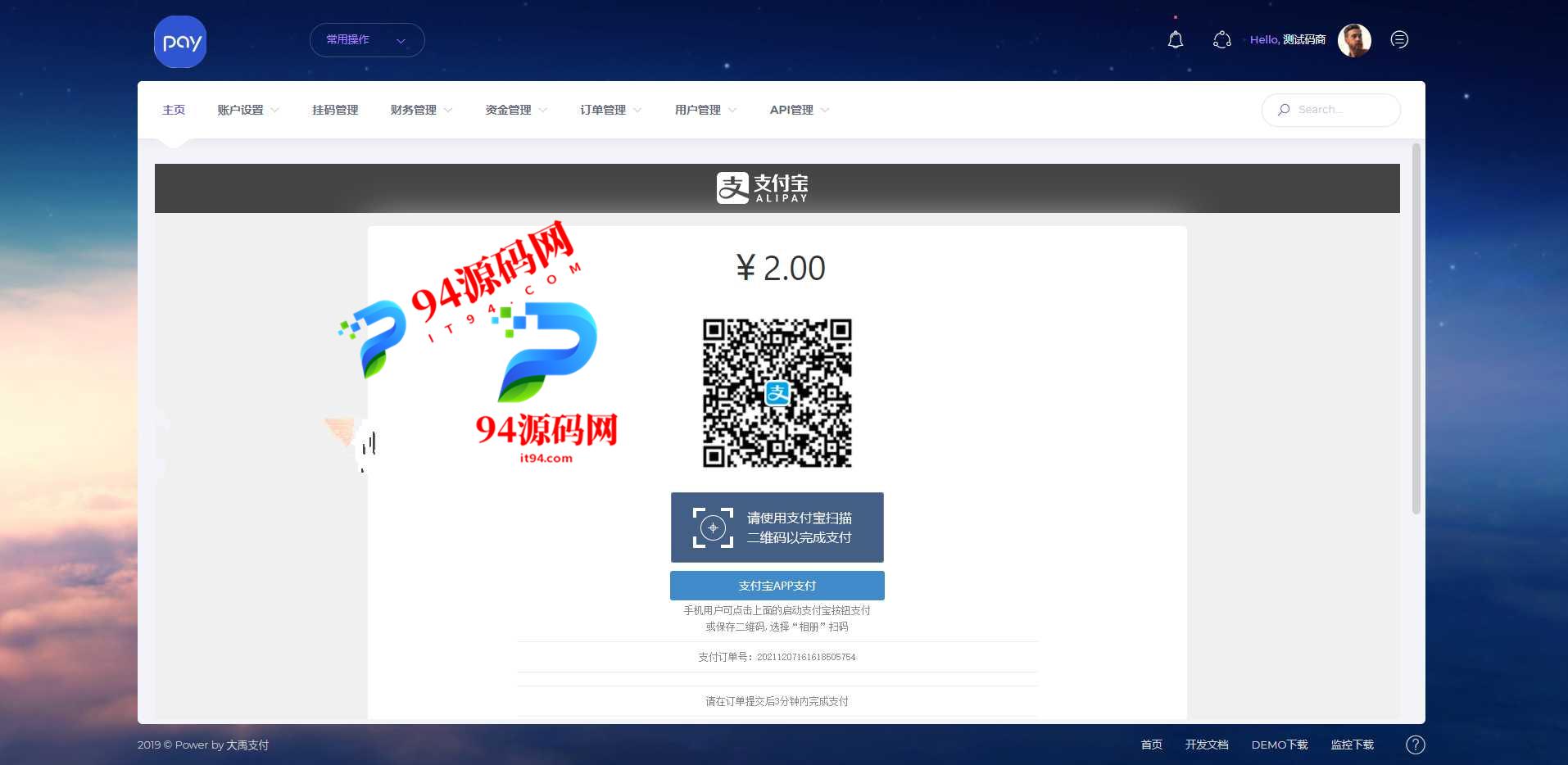The width and height of the screenshot is (1568, 765).
Task: Open the DEMO下载 footer link
Action: pyautogui.click(x=1280, y=745)
